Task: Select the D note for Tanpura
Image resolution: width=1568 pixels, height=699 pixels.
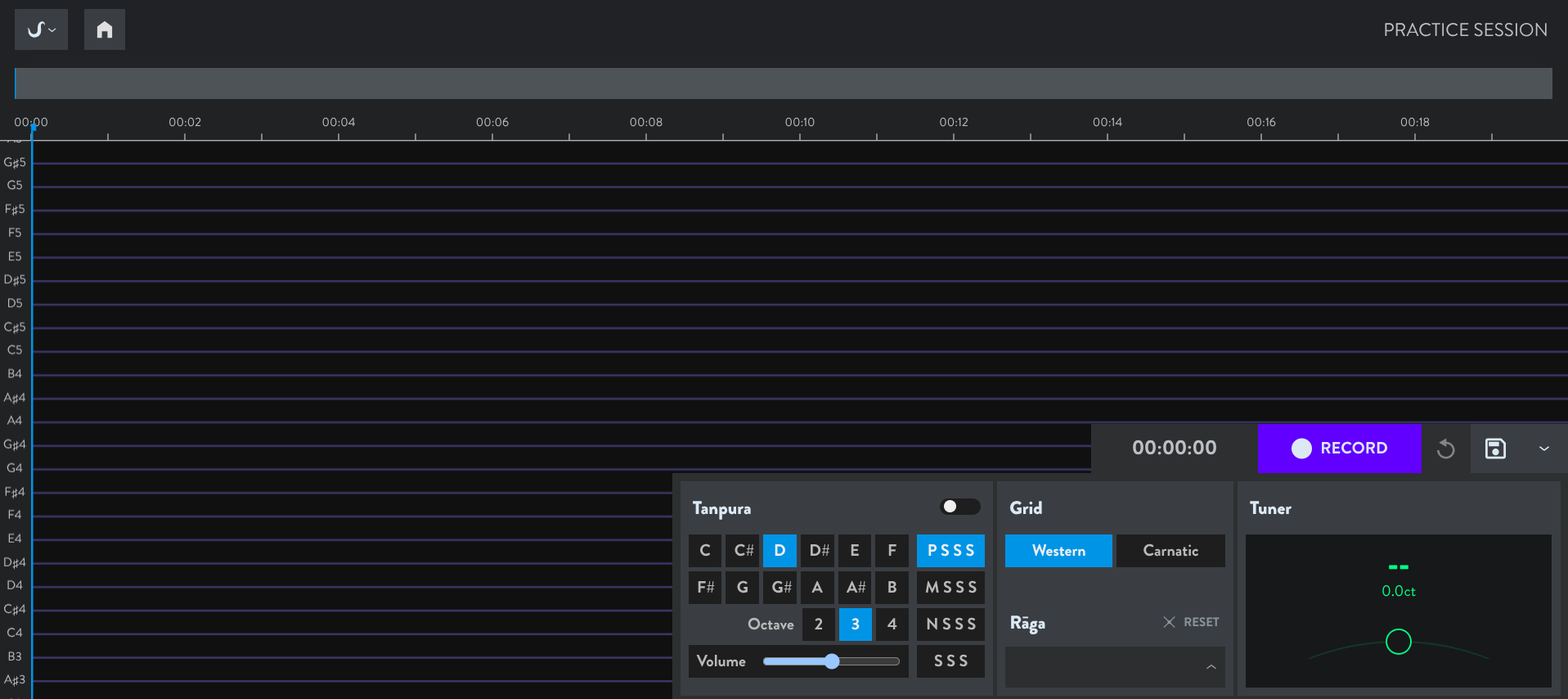Action: click(780, 551)
